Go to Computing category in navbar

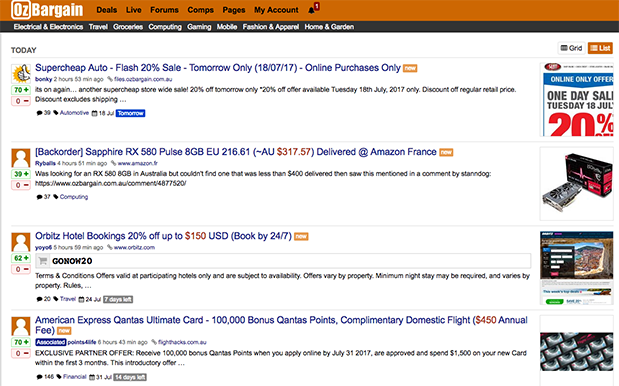click(x=165, y=27)
